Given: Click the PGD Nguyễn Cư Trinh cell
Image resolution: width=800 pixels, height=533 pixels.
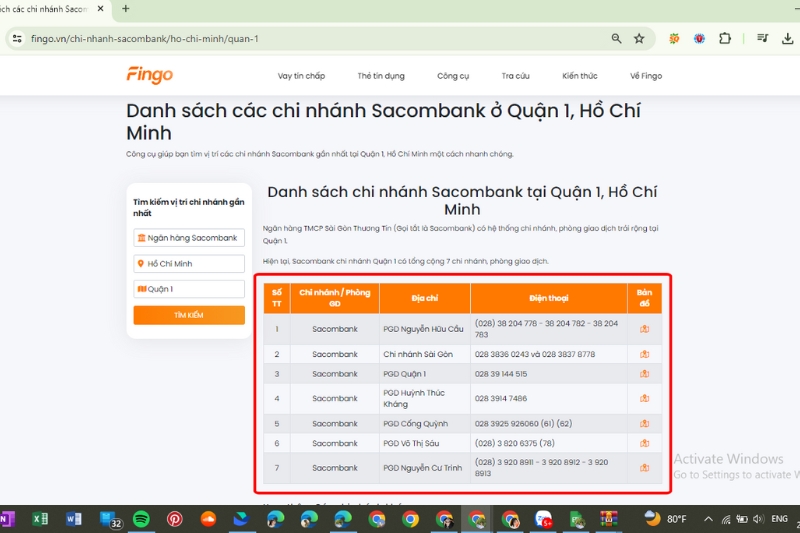Looking at the screenshot, I should pyautogui.click(x=422, y=468).
